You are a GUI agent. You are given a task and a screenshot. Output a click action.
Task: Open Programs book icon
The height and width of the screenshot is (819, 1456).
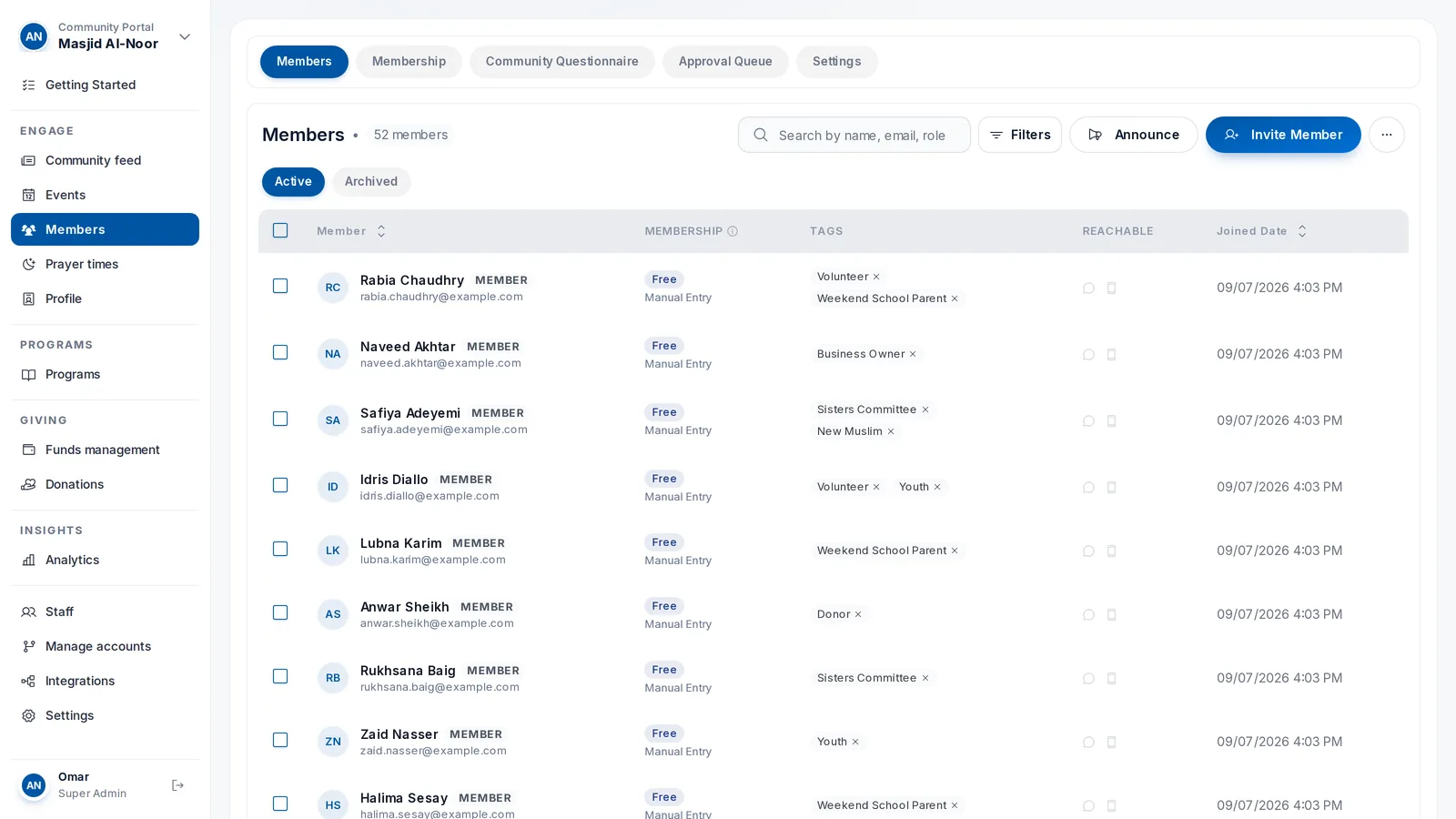point(28,374)
